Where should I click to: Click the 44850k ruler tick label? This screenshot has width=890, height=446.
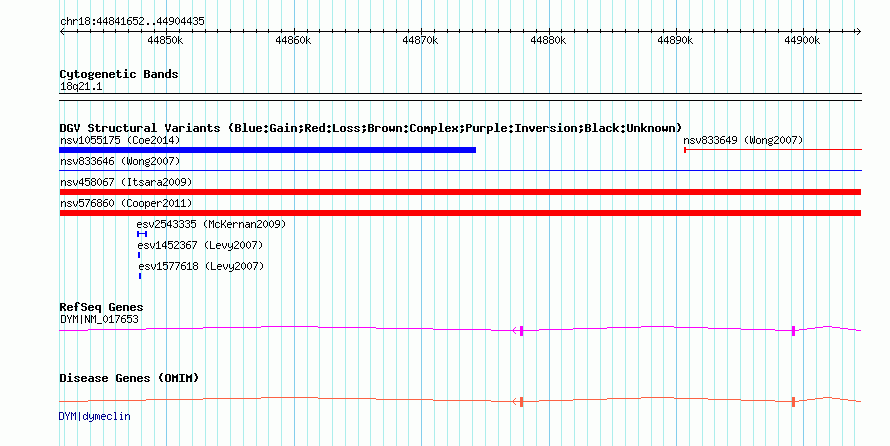click(165, 40)
